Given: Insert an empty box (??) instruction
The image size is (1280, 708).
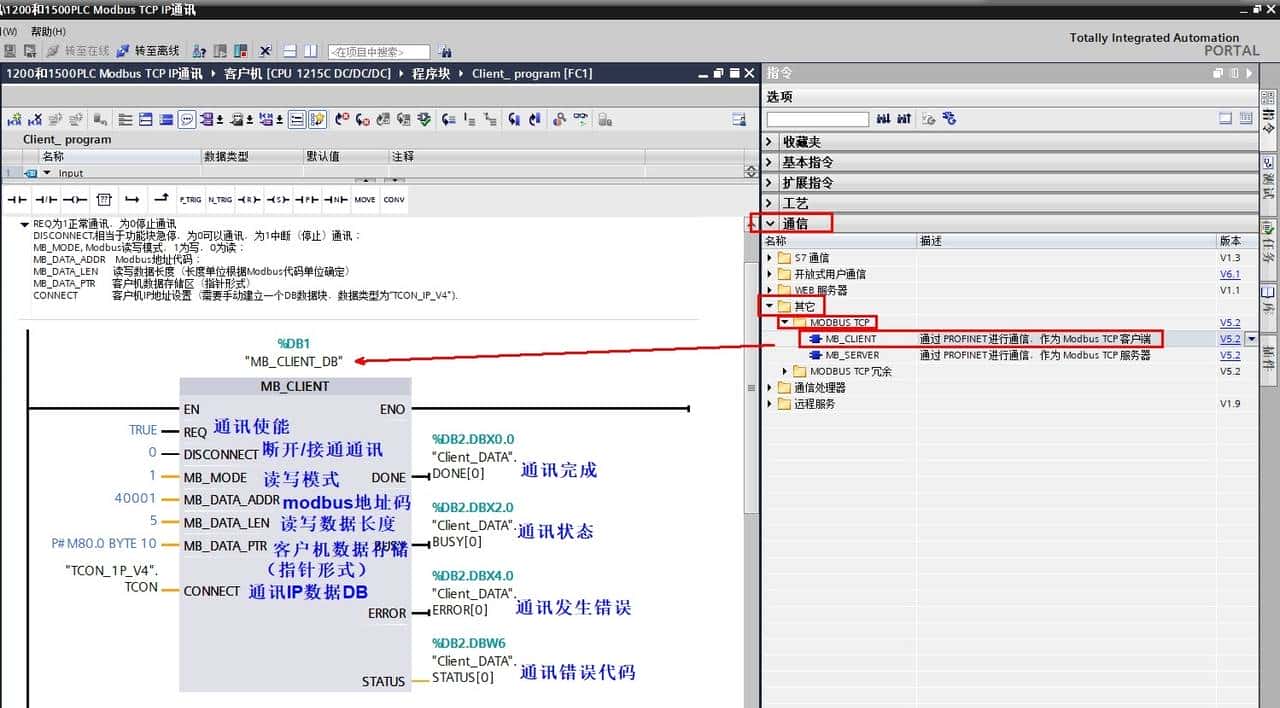Looking at the screenshot, I should 103,199.
